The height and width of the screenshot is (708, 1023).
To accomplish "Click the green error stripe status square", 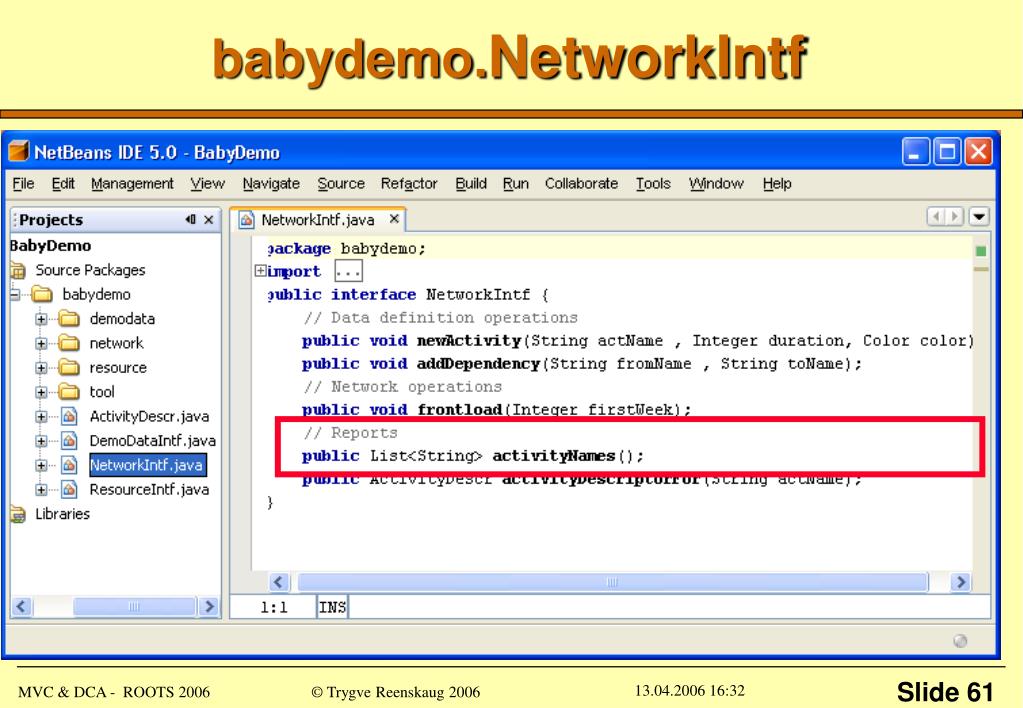I will 981,251.
